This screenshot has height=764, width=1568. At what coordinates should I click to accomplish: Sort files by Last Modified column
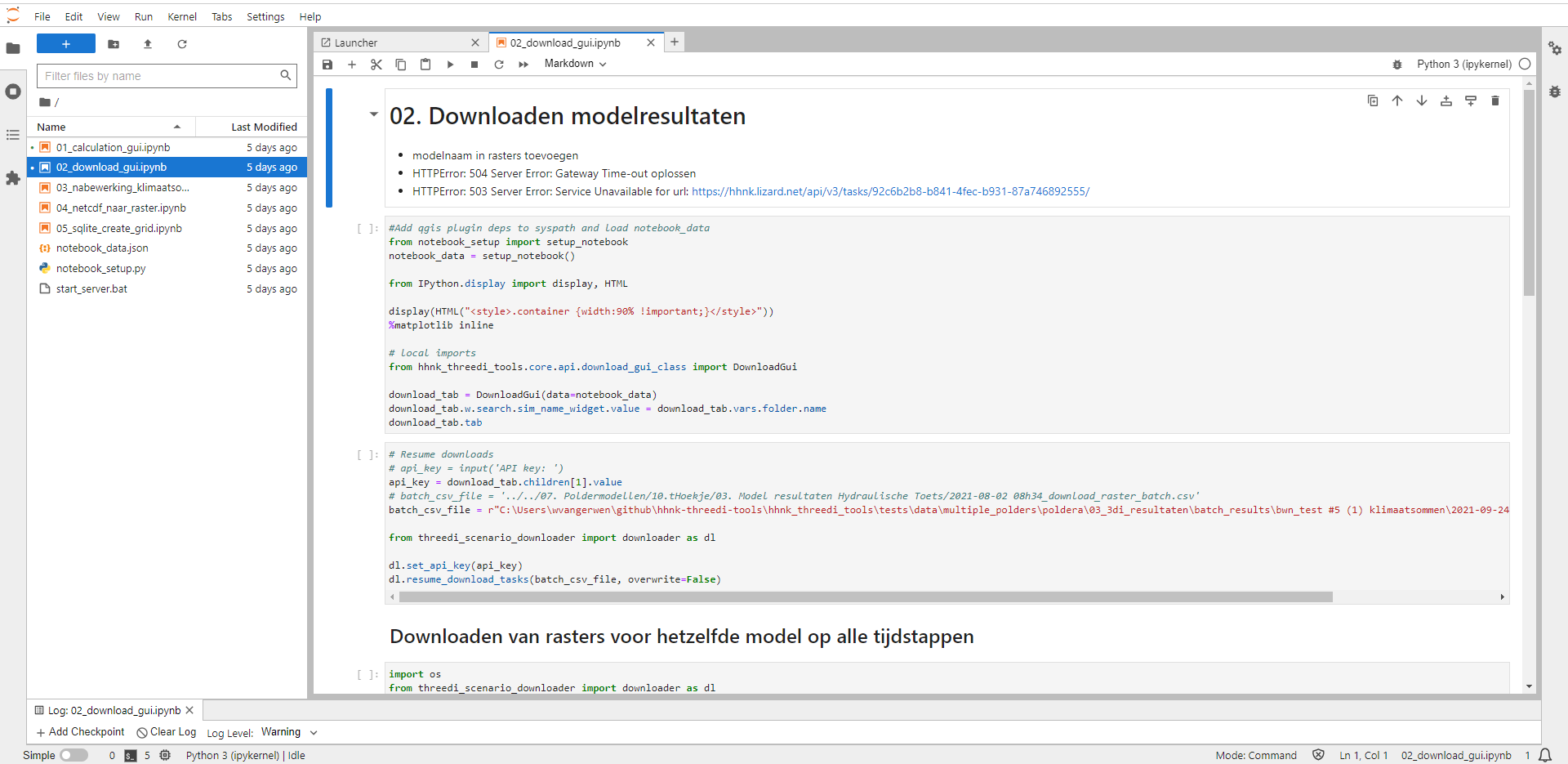point(252,127)
